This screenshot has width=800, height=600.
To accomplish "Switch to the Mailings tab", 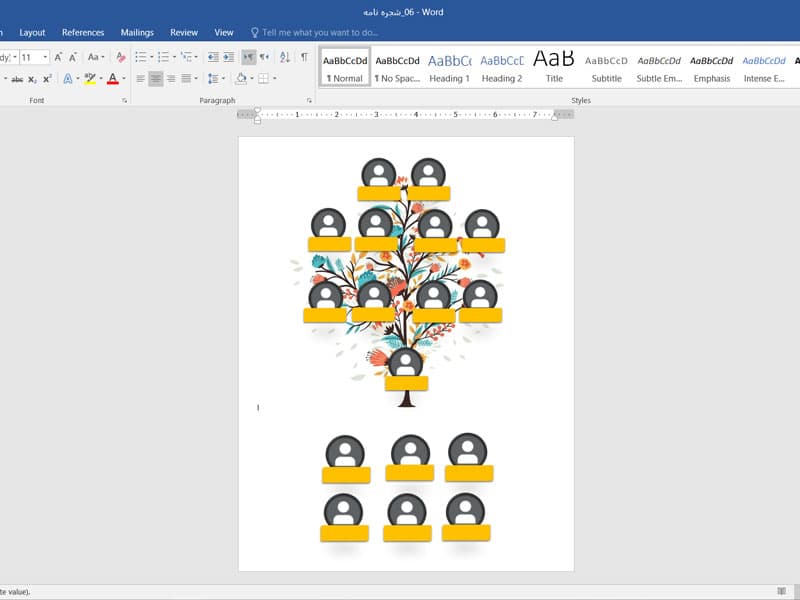I will 137,33.
